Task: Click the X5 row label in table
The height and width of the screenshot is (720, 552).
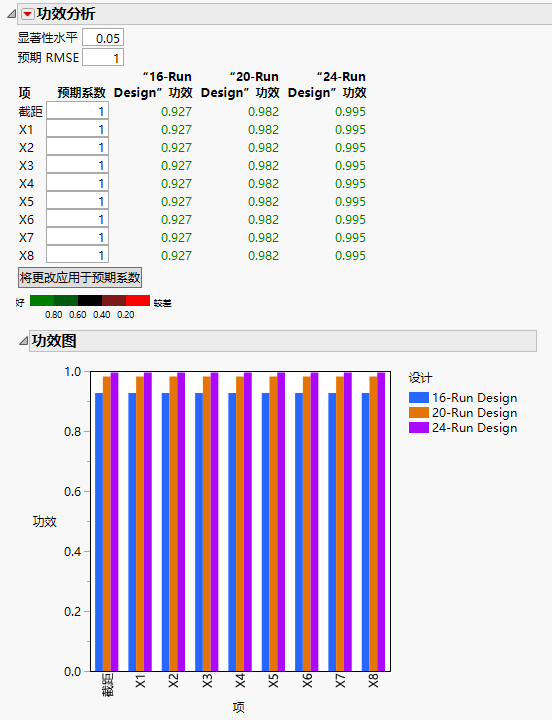Action: point(27,201)
